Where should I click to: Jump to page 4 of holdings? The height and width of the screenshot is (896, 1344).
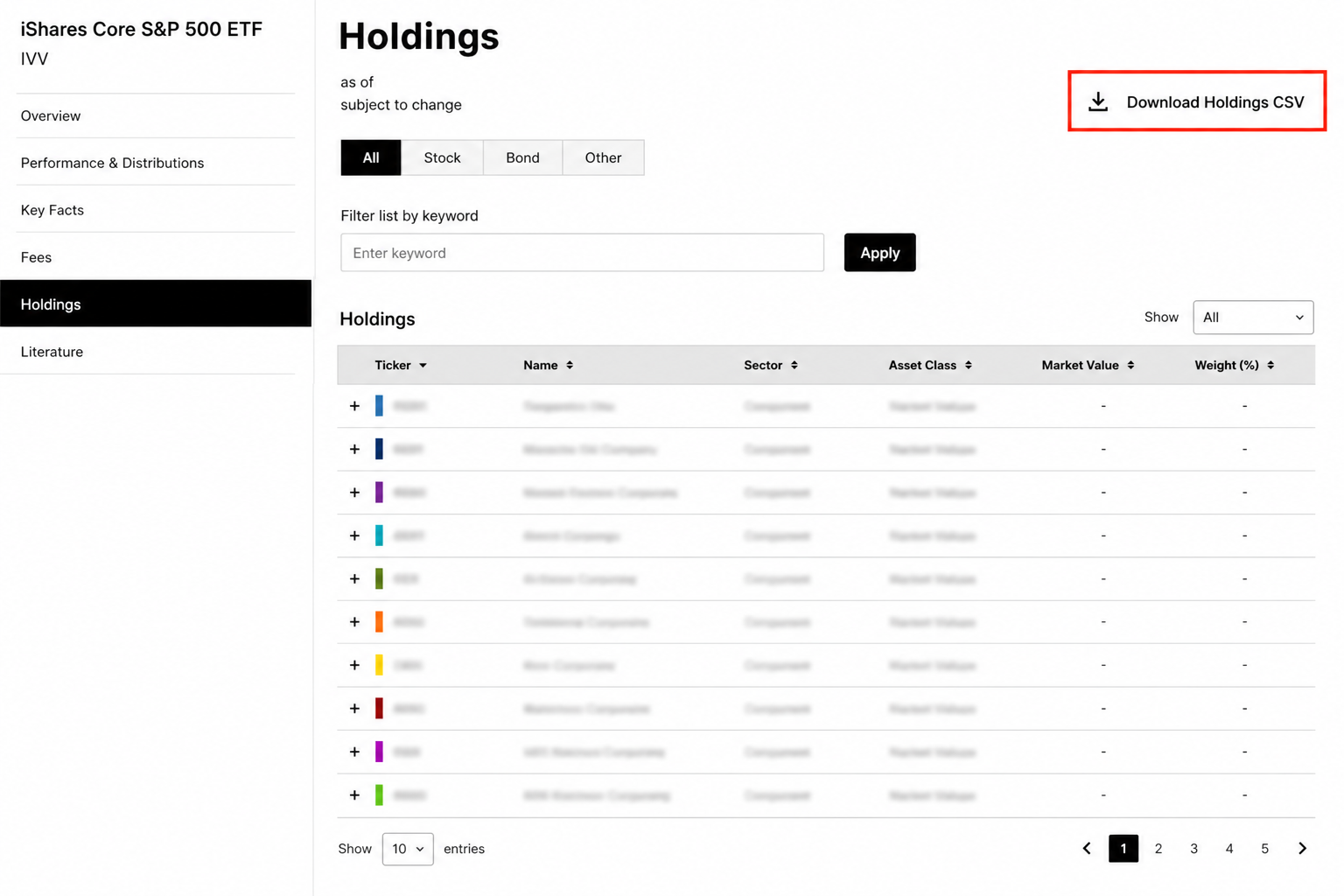tap(1229, 849)
